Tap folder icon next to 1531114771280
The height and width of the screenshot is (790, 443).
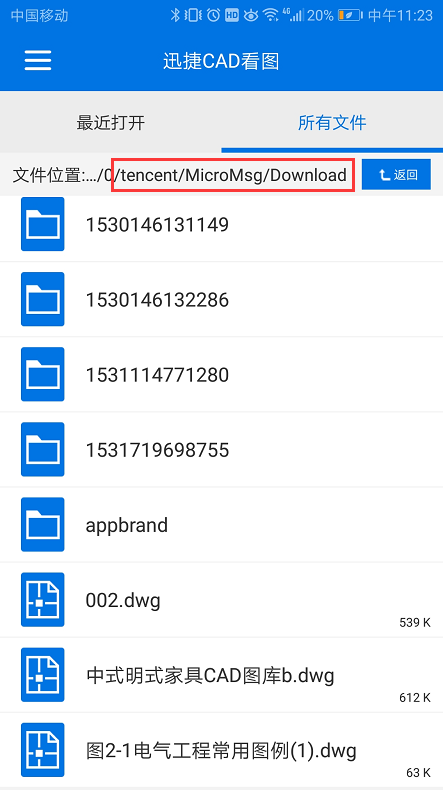[x=42, y=374]
